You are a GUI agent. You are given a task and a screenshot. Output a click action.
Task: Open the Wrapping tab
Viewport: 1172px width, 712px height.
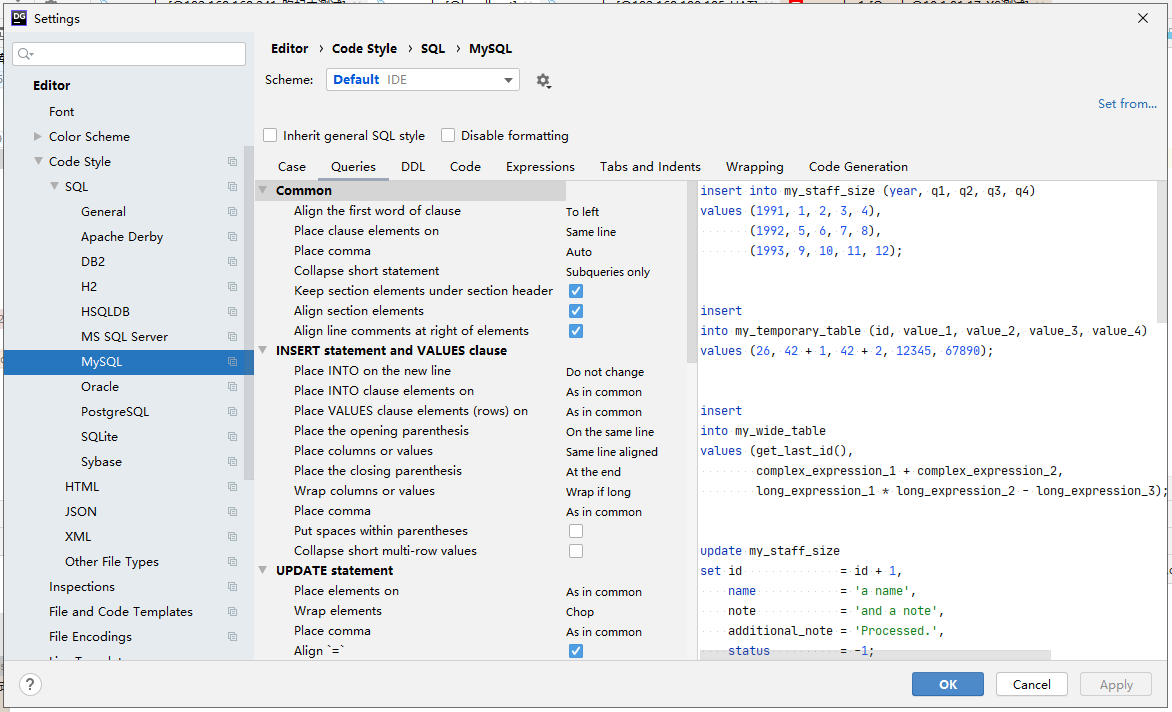pyautogui.click(x=754, y=167)
